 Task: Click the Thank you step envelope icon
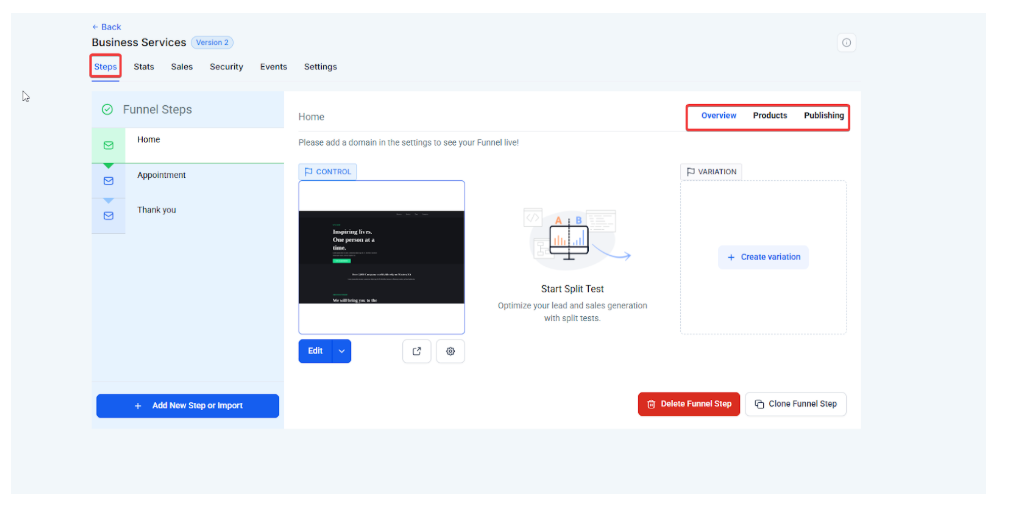(108, 215)
